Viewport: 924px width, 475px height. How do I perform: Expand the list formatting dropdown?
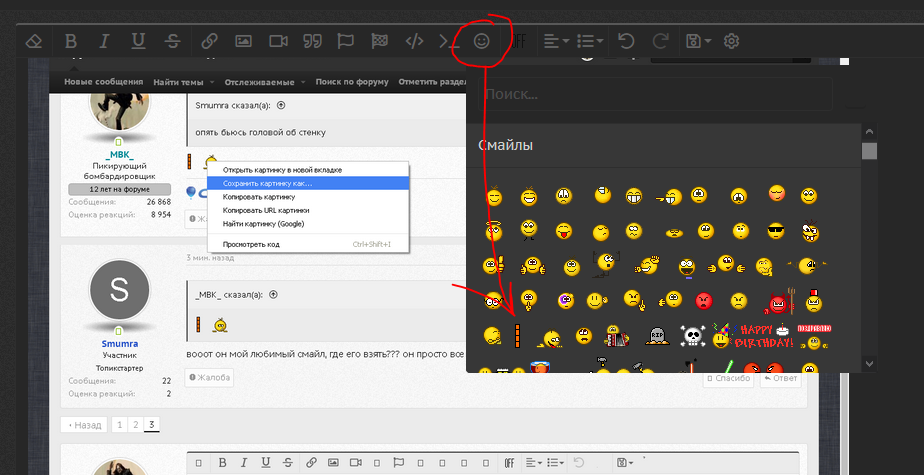(591, 41)
